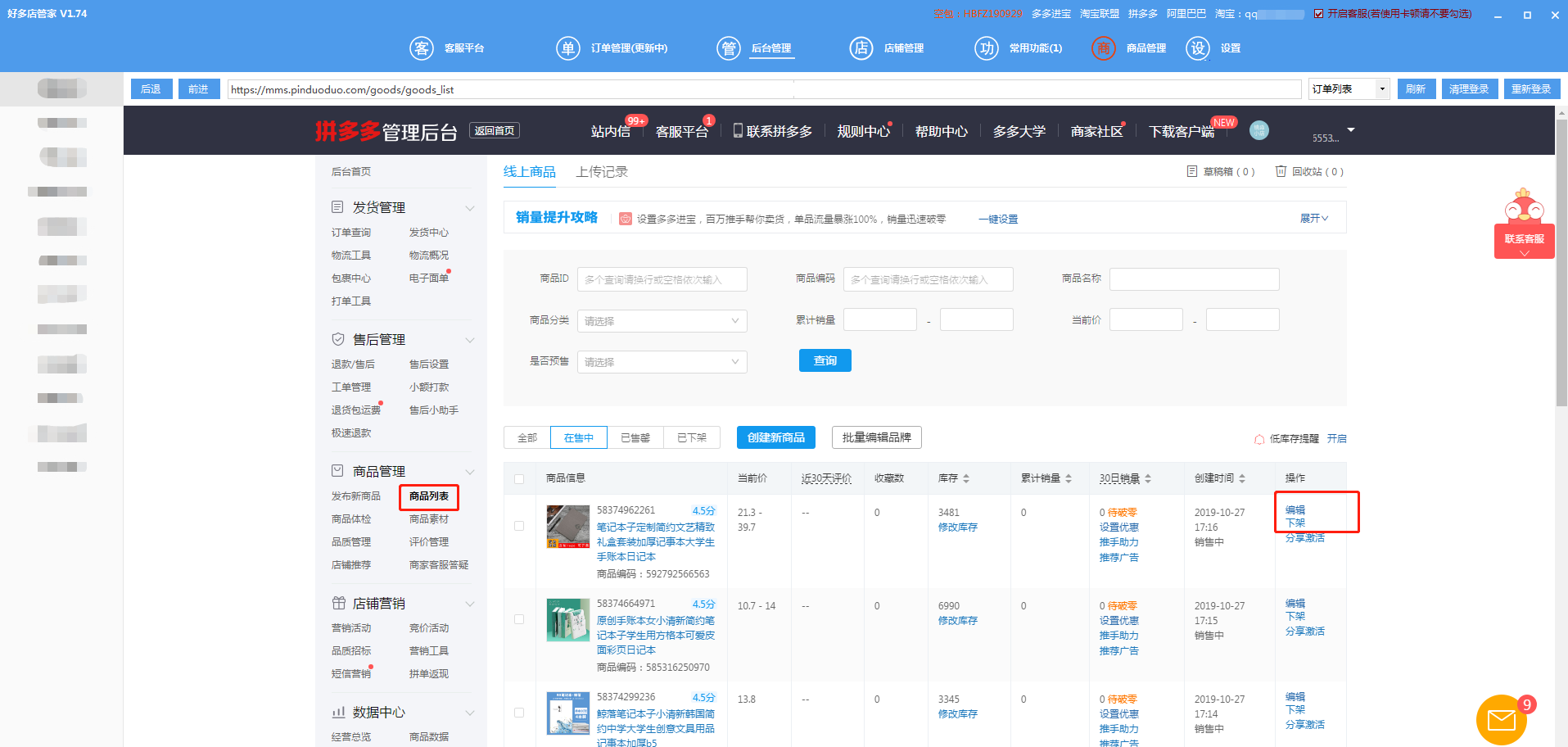Click the 后退 back button
Viewport: 1568px width, 747px height.
151,89
